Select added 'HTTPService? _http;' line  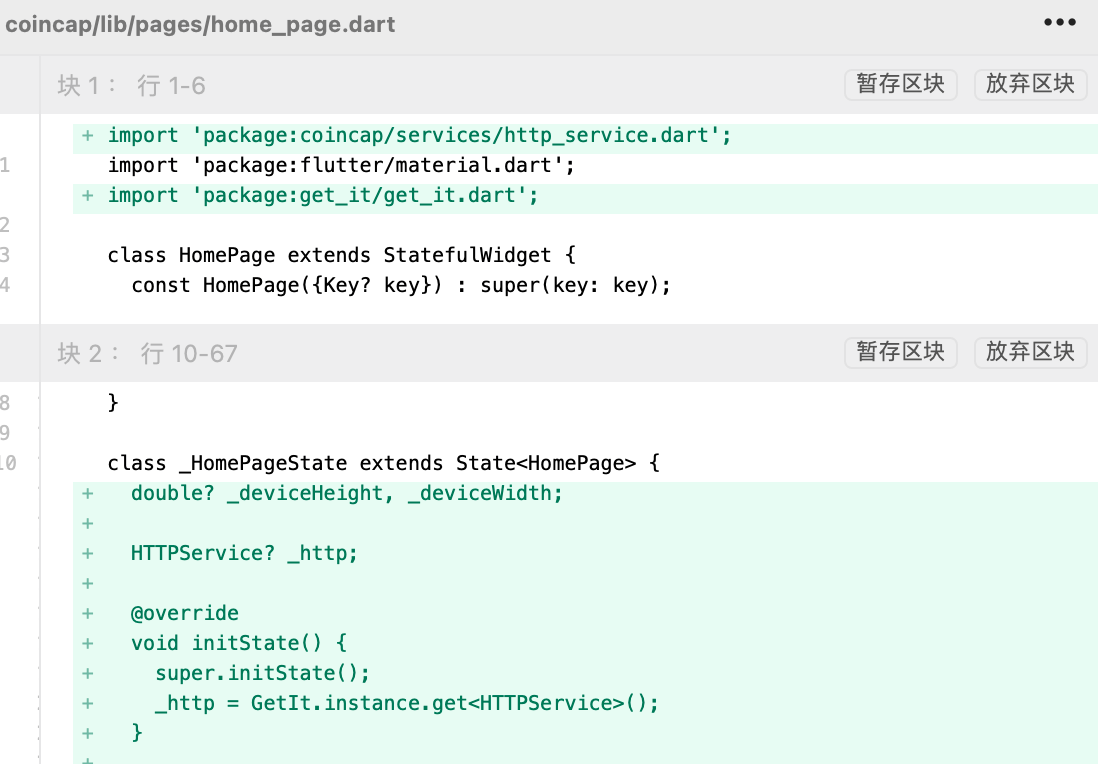[x=244, y=553]
